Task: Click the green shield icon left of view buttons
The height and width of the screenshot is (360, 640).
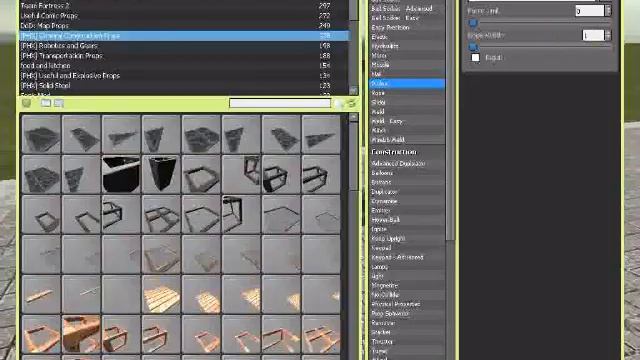Action: tap(27, 103)
